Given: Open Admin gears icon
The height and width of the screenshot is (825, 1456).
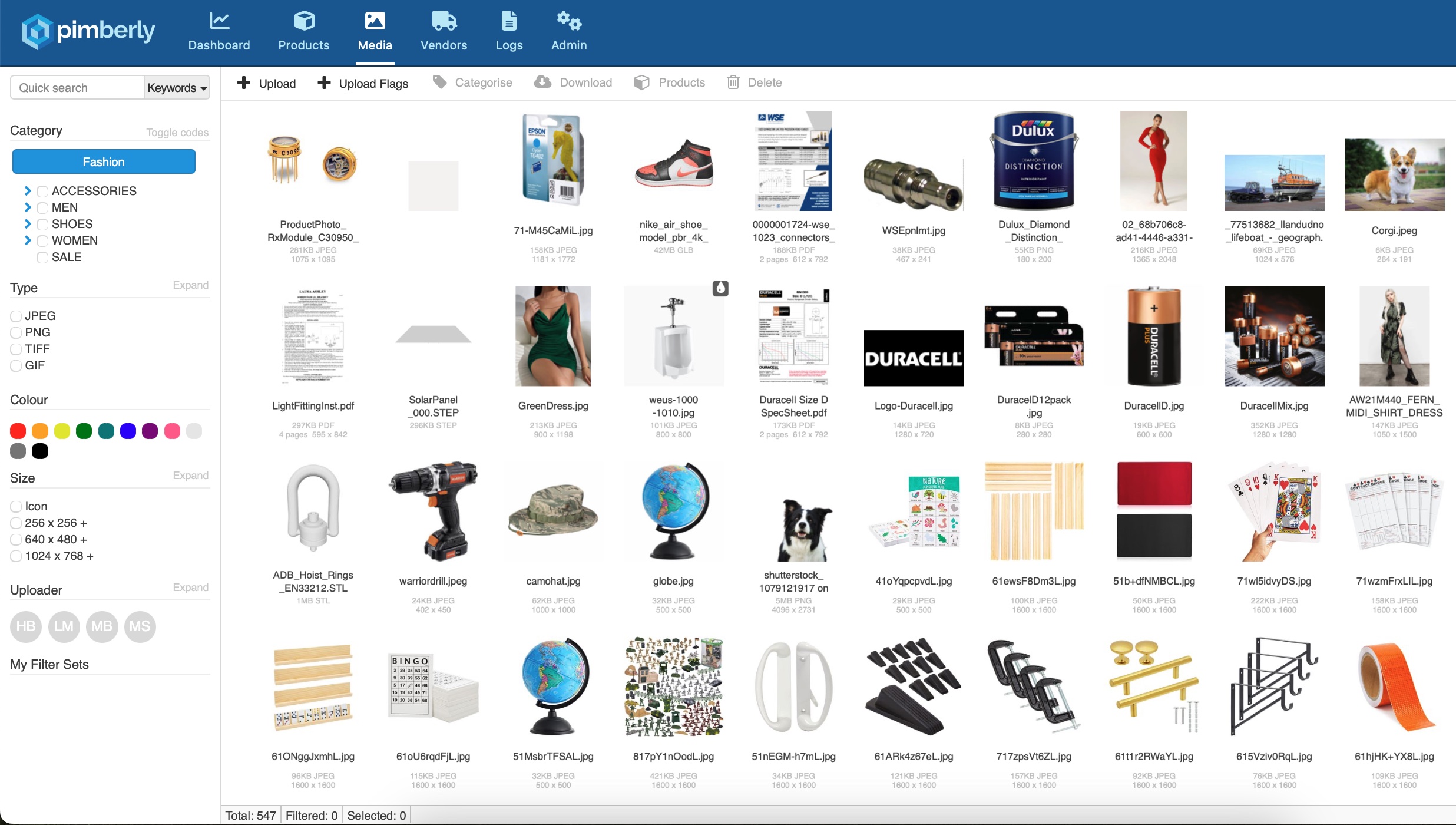Looking at the screenshot, I should (x=569, y=21).
